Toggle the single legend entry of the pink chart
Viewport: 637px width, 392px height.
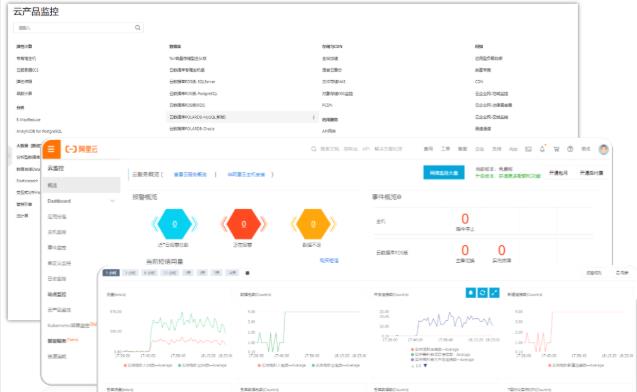[577, 366]
